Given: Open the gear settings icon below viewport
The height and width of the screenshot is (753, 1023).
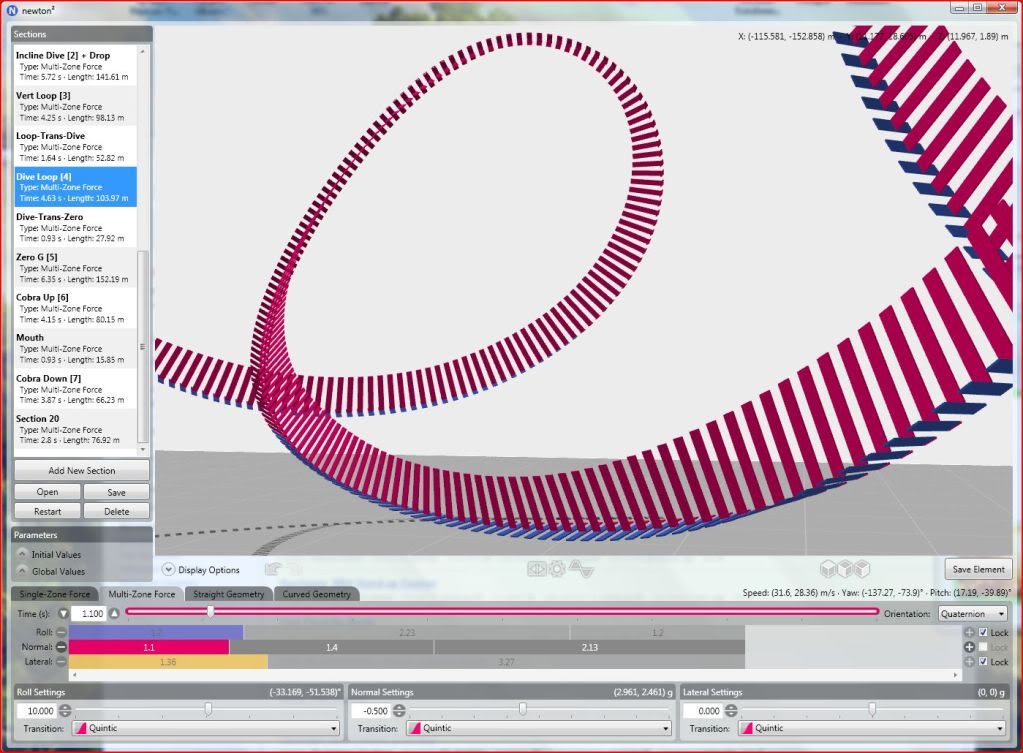Looking at the screenshot, I should click(557, 569).
